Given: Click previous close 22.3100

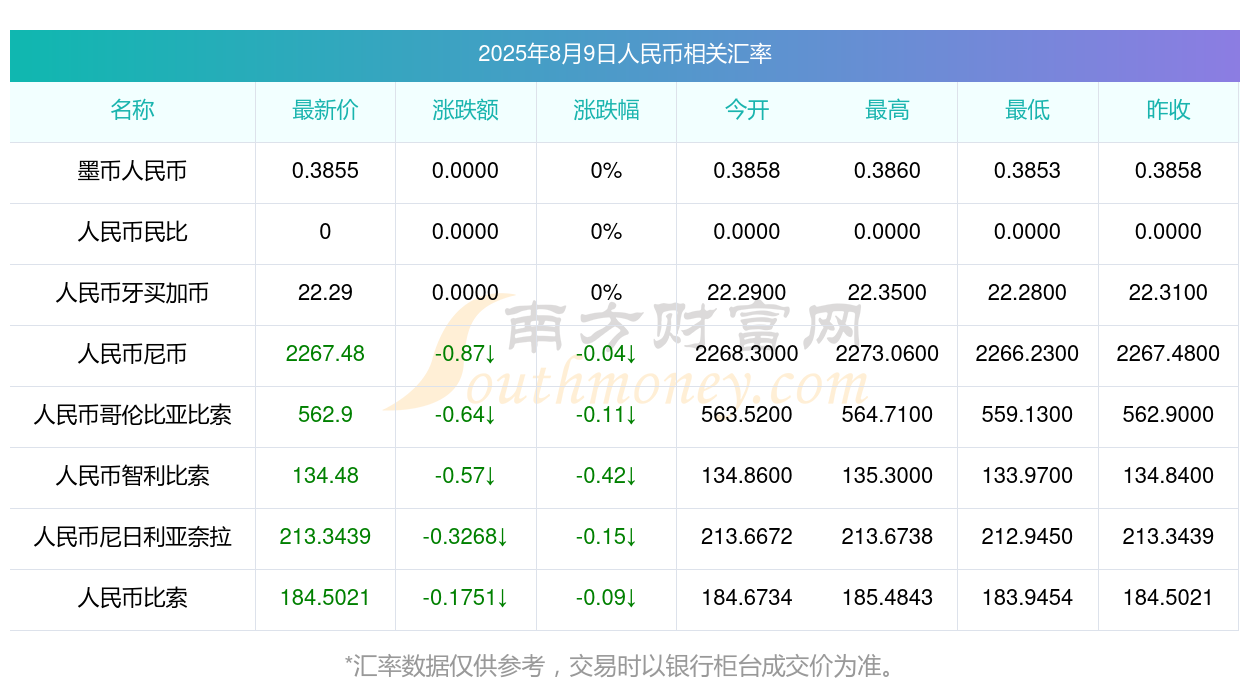Looking at the screenshot, I should [1168, 293].
